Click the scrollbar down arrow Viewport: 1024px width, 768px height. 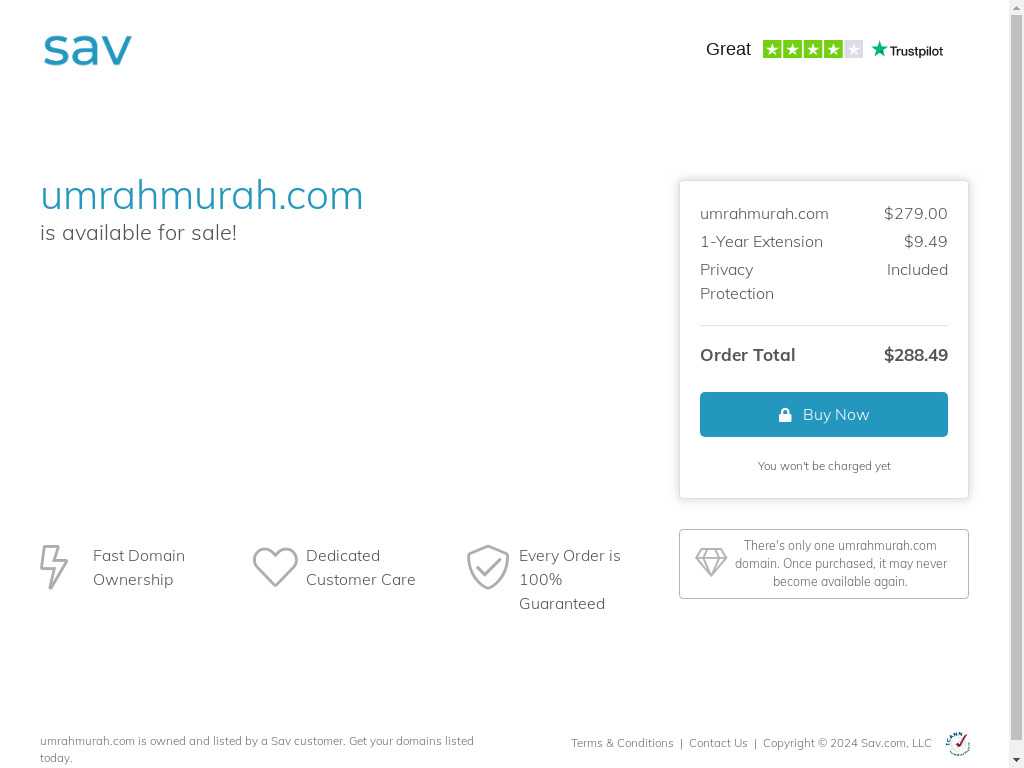[1017, 760]
